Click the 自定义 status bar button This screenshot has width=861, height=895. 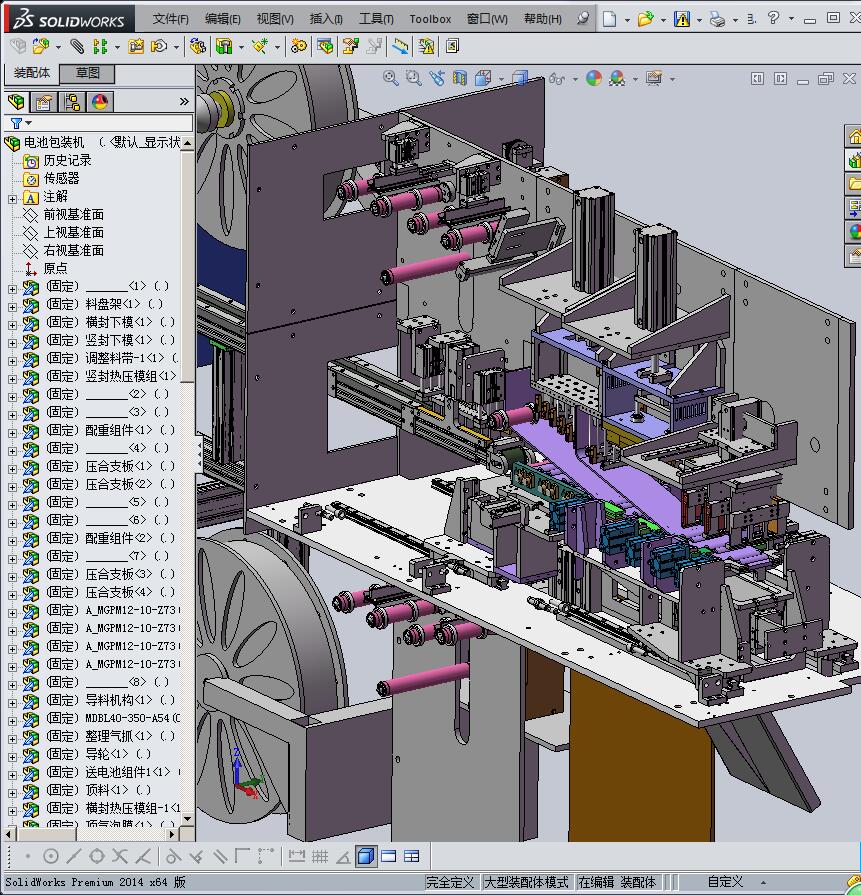pyautogui.click(x=725, y=882)
